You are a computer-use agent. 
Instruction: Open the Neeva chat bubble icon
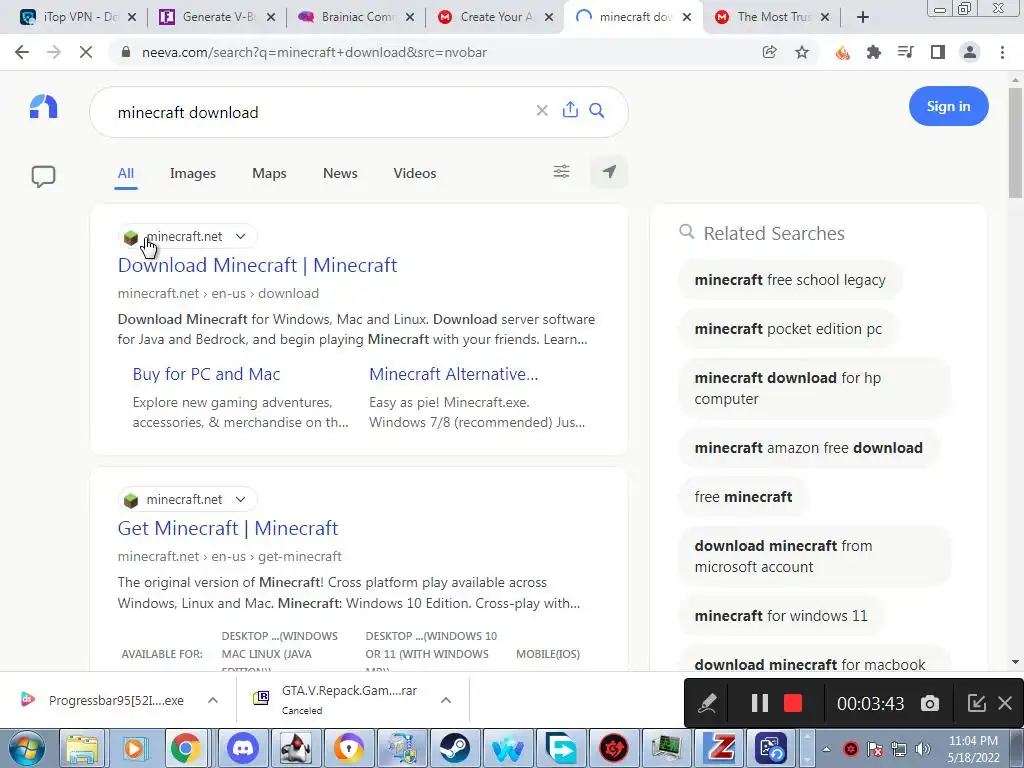[x=44, y=176]
